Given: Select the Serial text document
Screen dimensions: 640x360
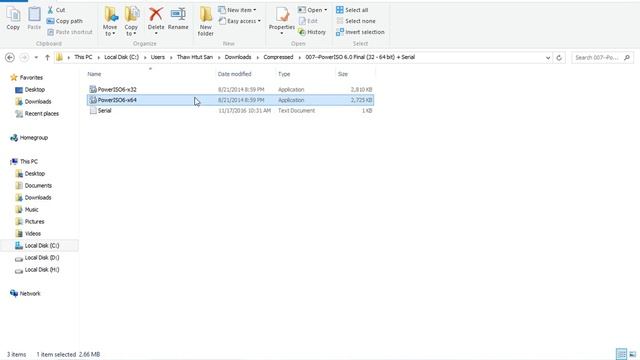Looking at the screenshot, I should (231, 111).
